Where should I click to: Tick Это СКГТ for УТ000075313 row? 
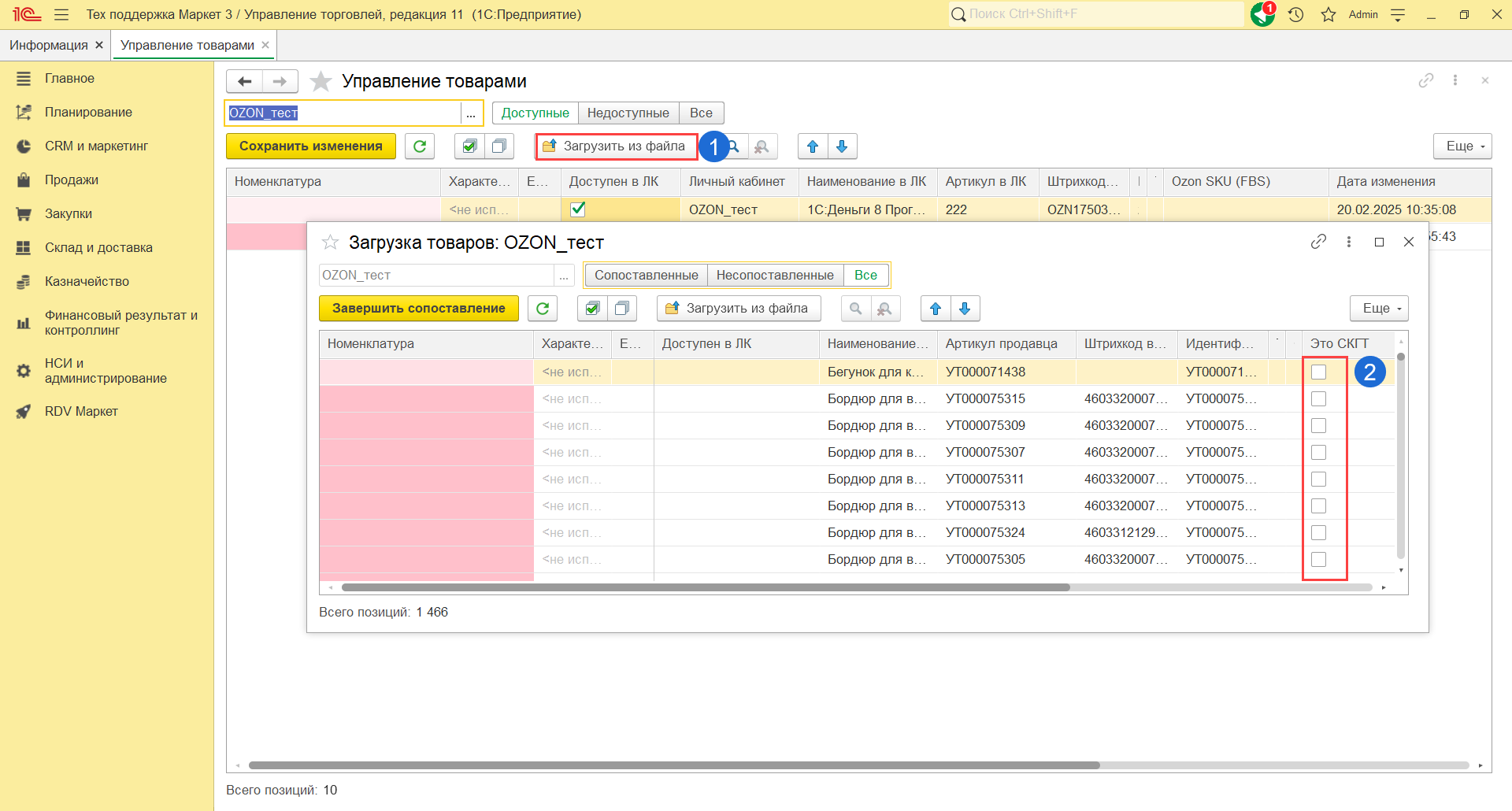click(x=1319, y=506)
